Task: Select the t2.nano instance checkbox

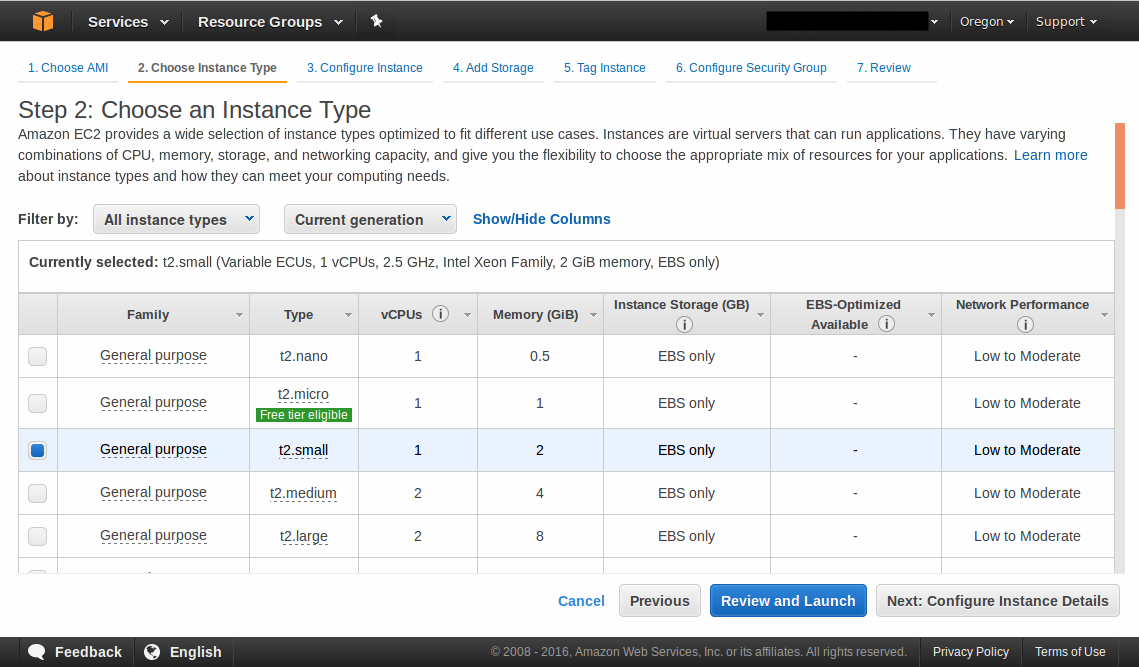Action: click(37, 356)
